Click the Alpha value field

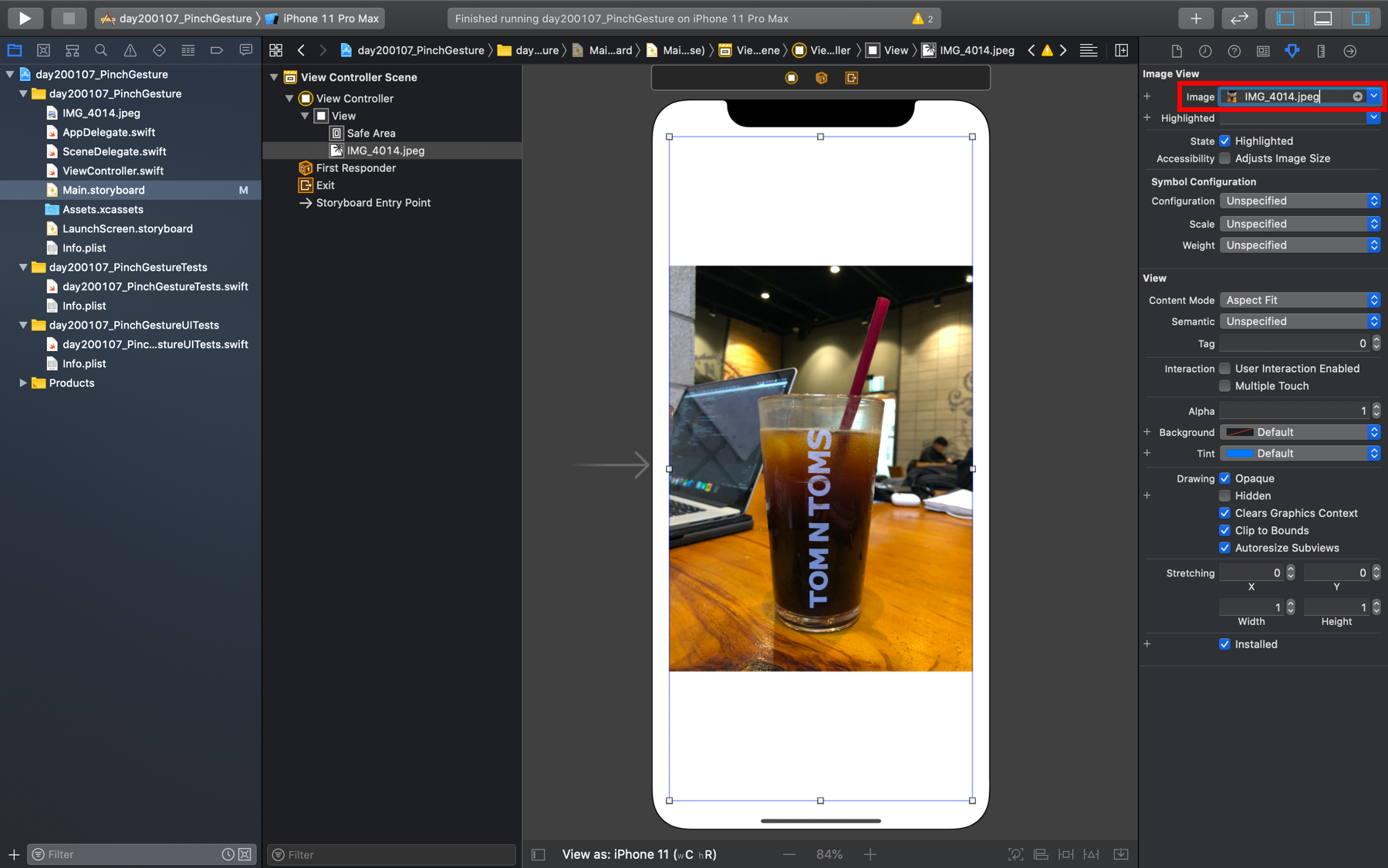point(1294,411)
